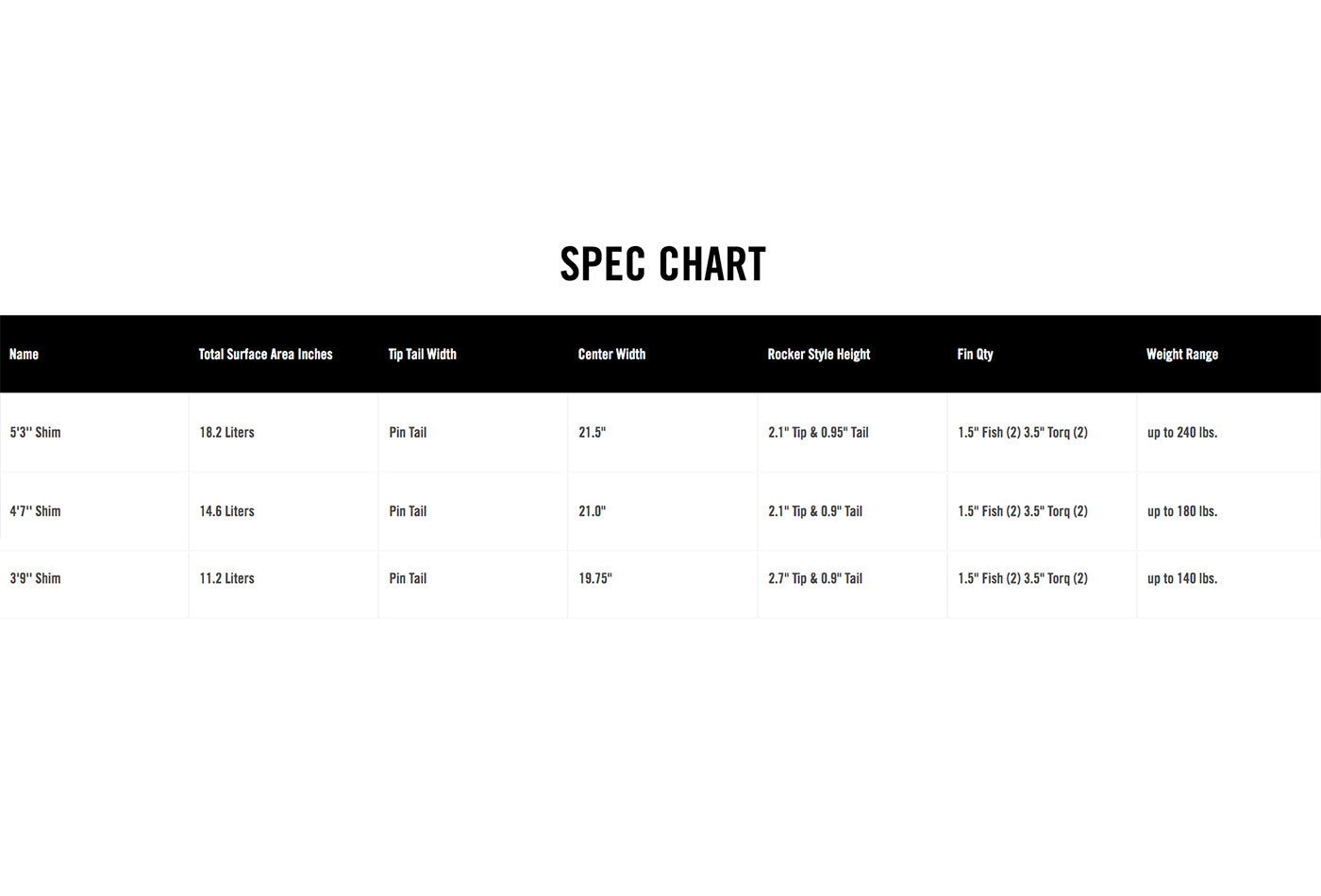Select the 18.2 Liters cell
The height and width of the screenshot is (896, 1321).
pyautogui.click(x=226, y=433)
